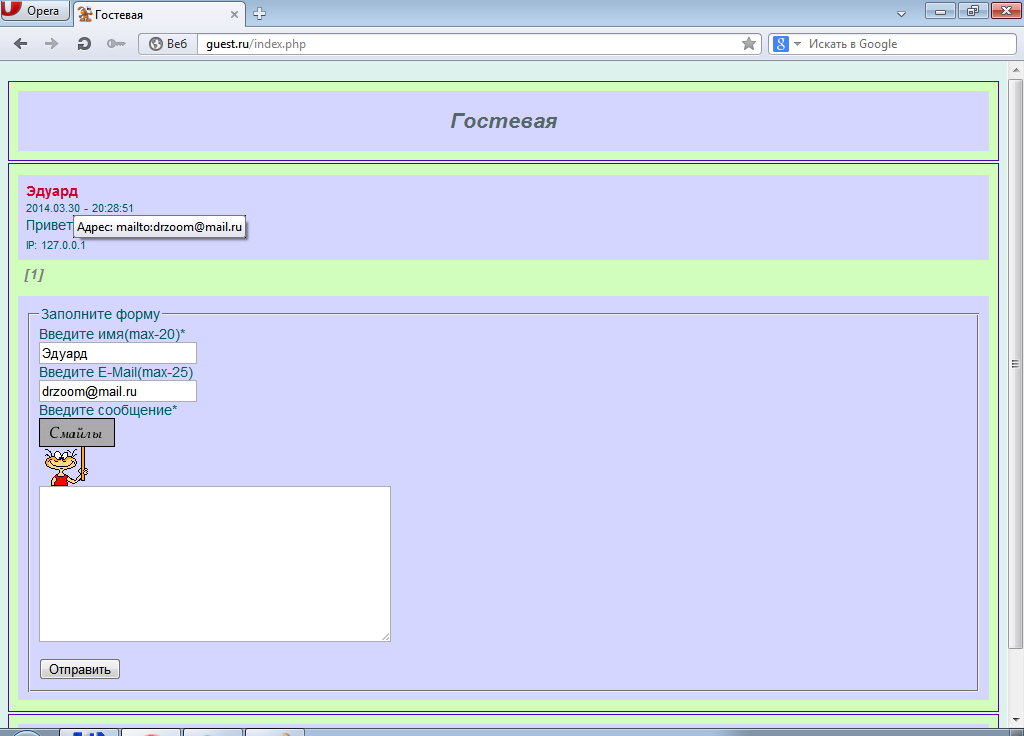Click inside the message text area

tap(215, 564)
